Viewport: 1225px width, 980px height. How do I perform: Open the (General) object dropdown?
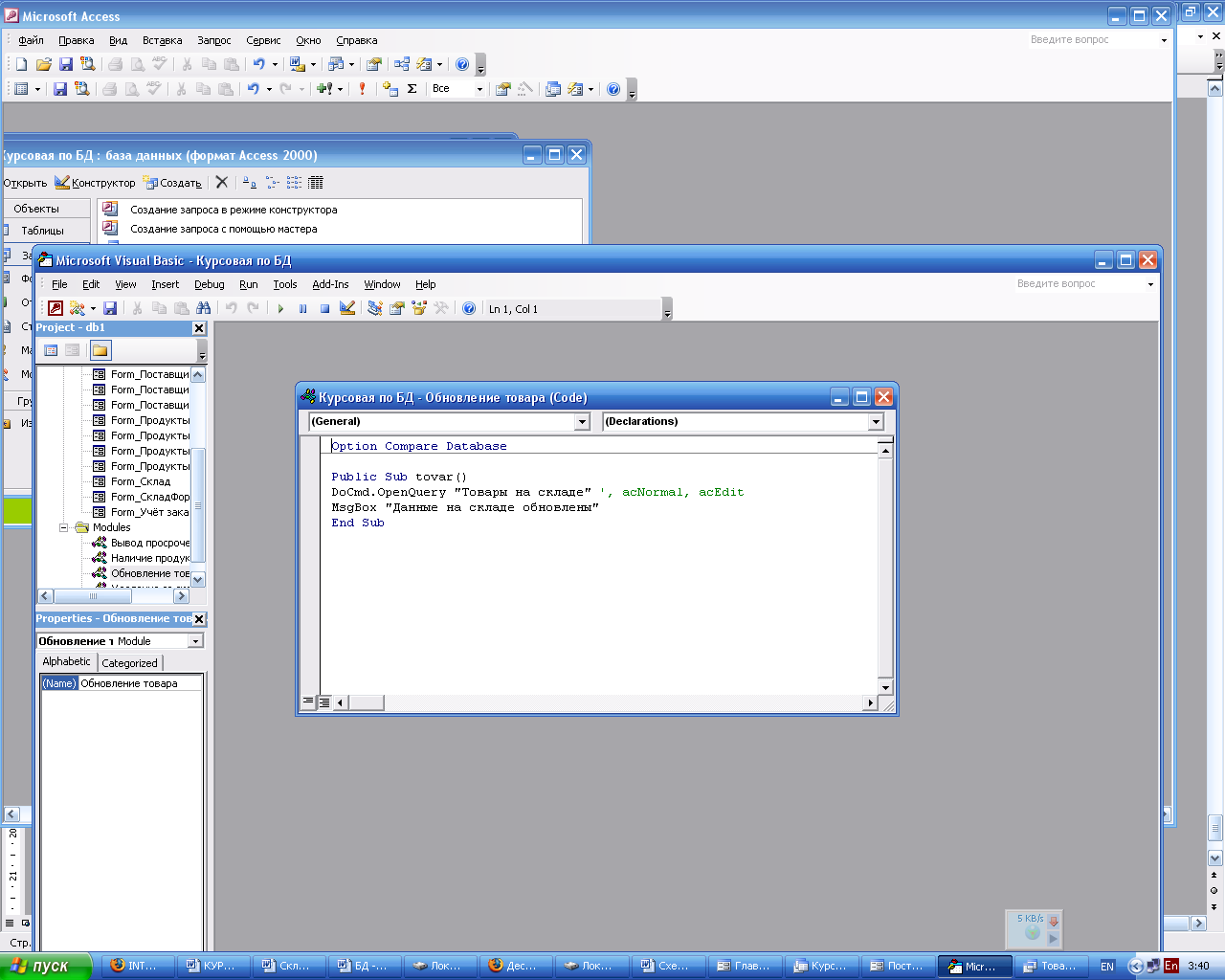[582, 422]
